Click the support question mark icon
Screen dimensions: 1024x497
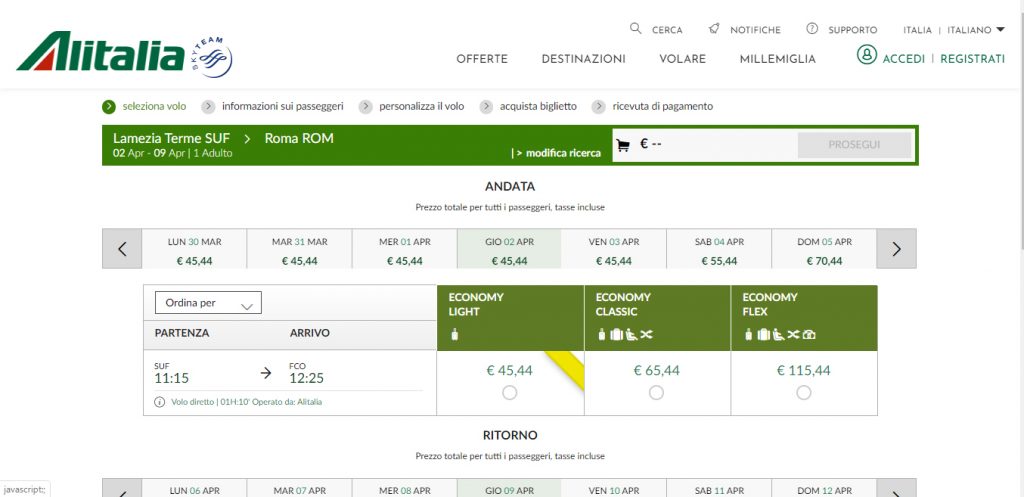812,29
